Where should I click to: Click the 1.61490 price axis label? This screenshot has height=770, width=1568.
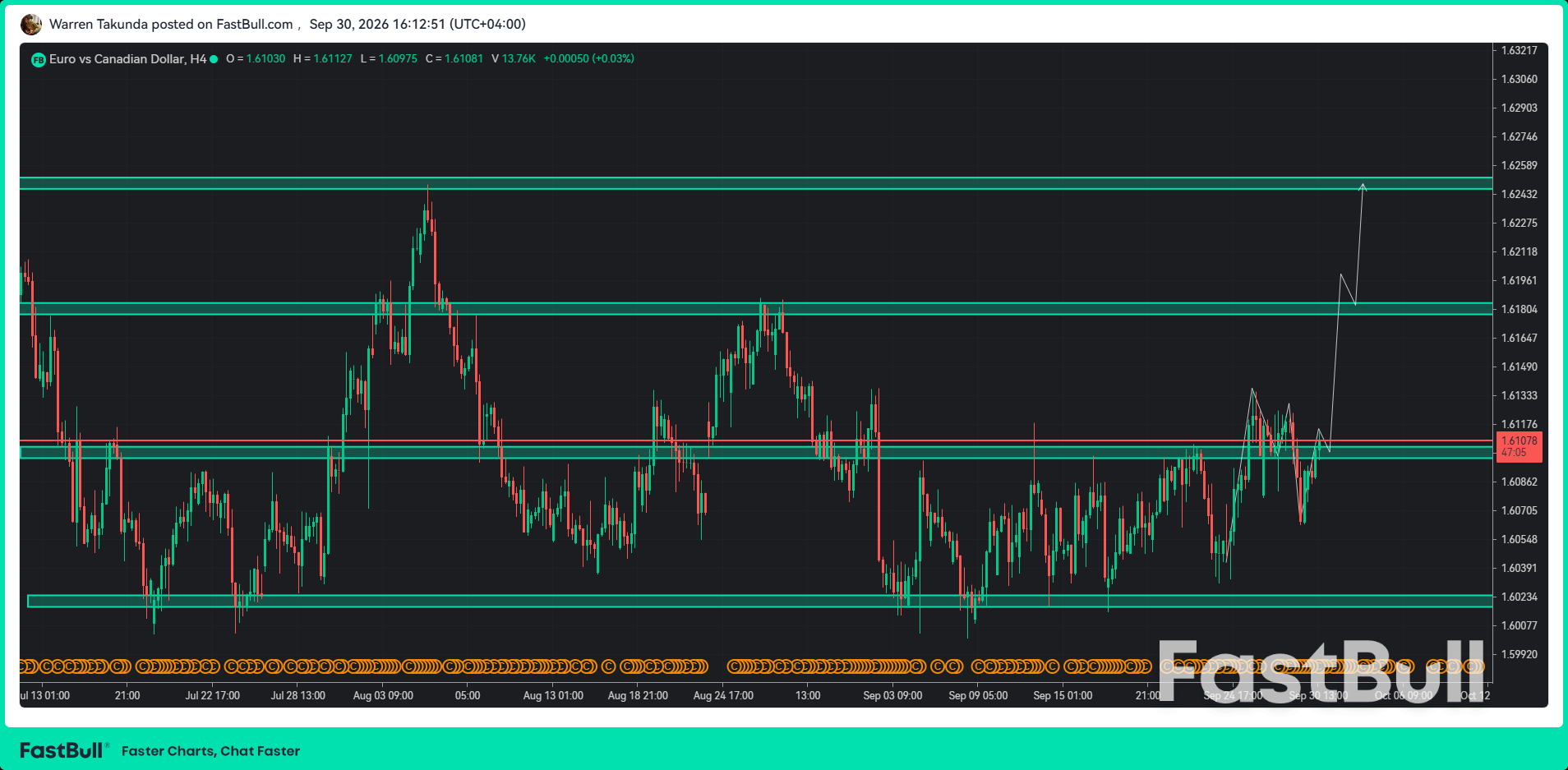1519,367
